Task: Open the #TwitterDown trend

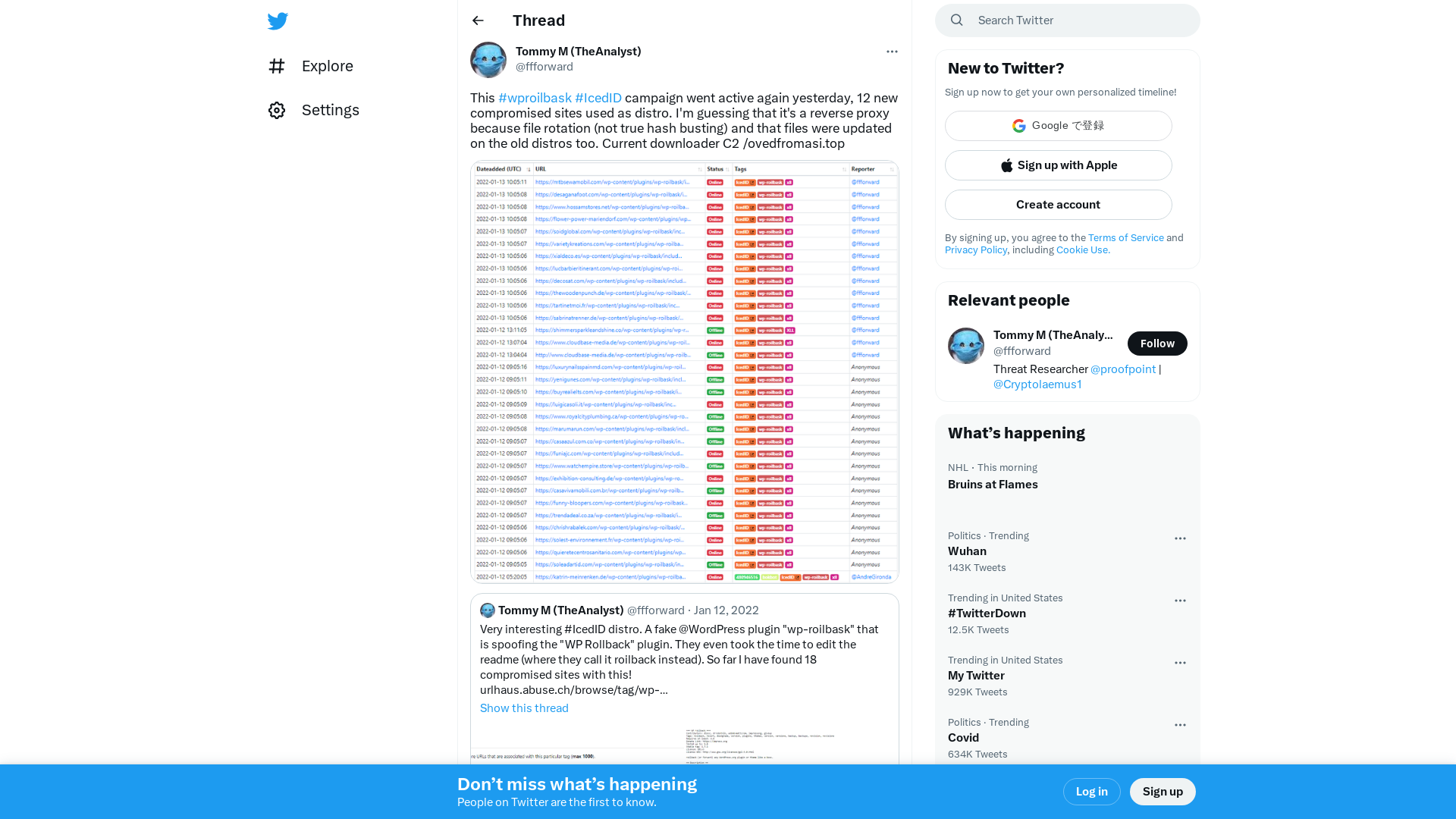Action: click(987, 613)
